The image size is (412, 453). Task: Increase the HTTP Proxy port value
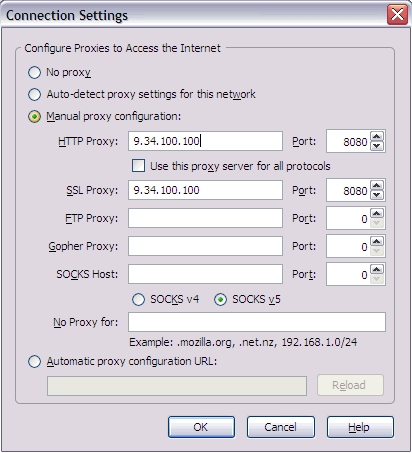[x=377, y=137]
